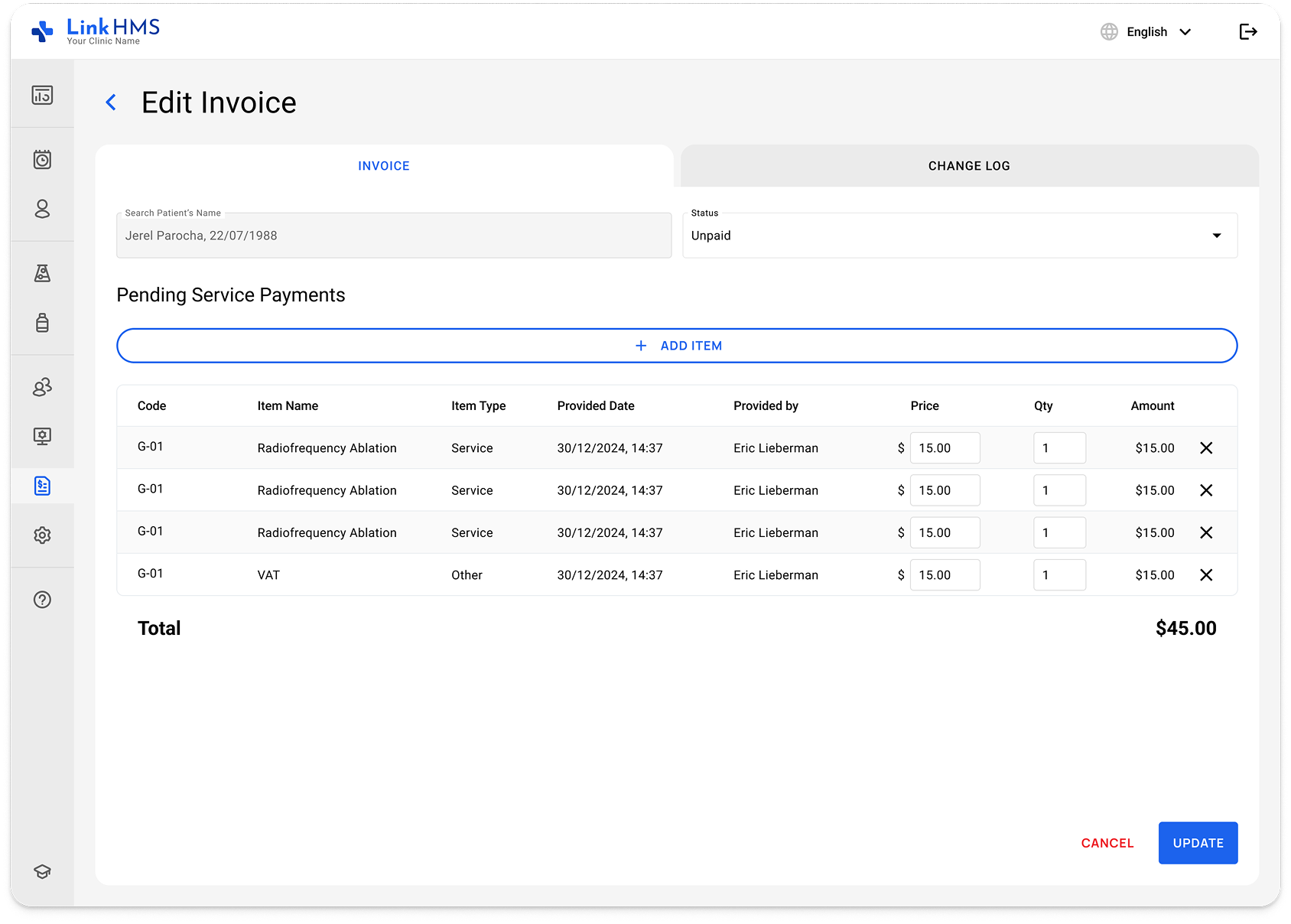Open the staff users sidebar icon
Viewport: 1291px width, 924px height.
coord(42,387)
